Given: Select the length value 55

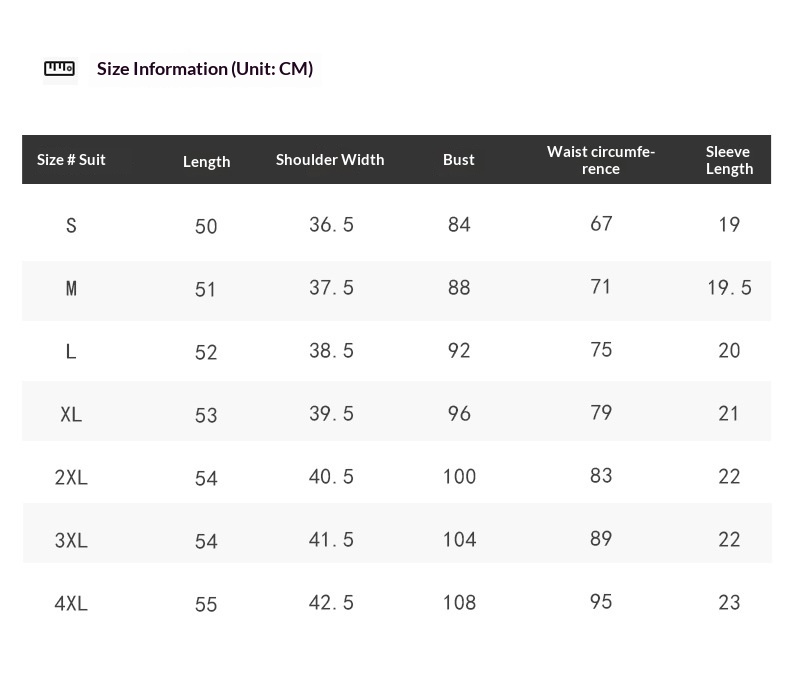Looking at the screenshot, I should point(206,604).
